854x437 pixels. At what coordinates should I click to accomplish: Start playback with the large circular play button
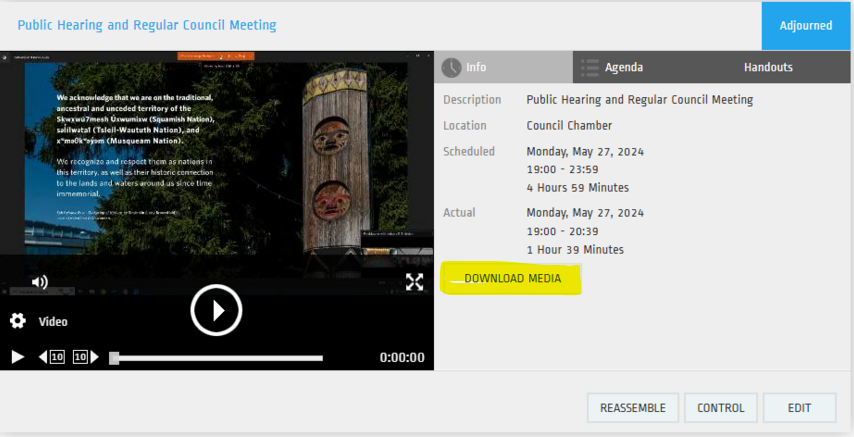pos(216,310)
